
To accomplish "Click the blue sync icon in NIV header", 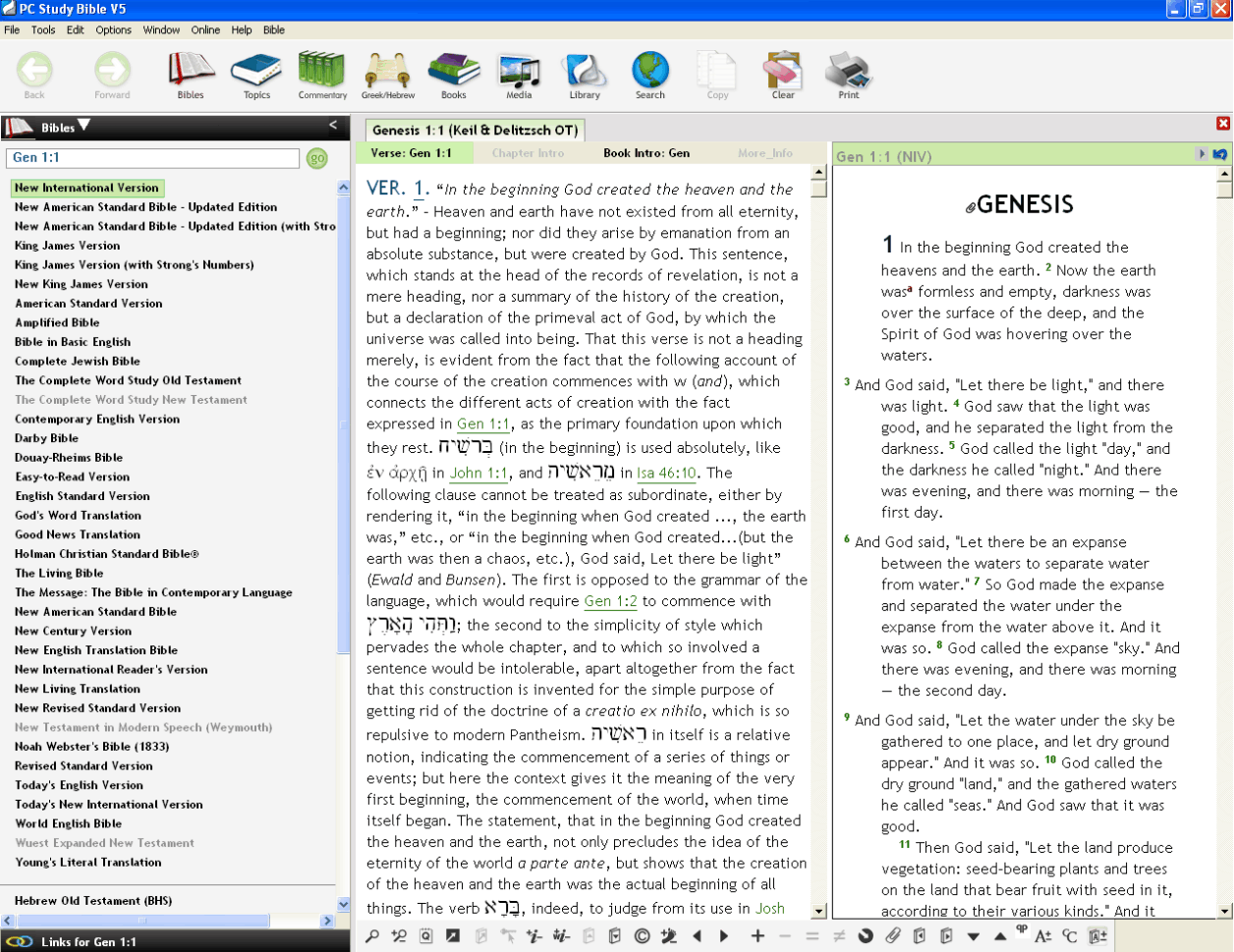I will 1220,154.
